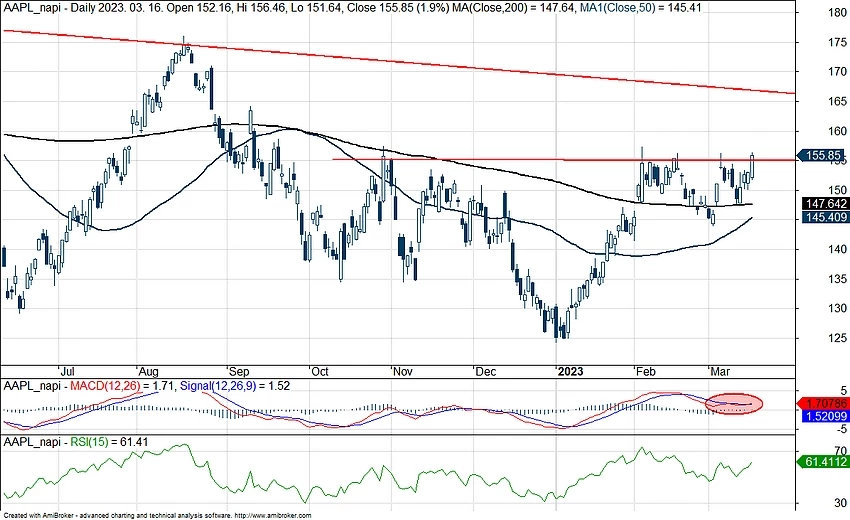The image size is (850, 520).
Task: Select the Sep month label on time axis
Action: tap(239, 372)
